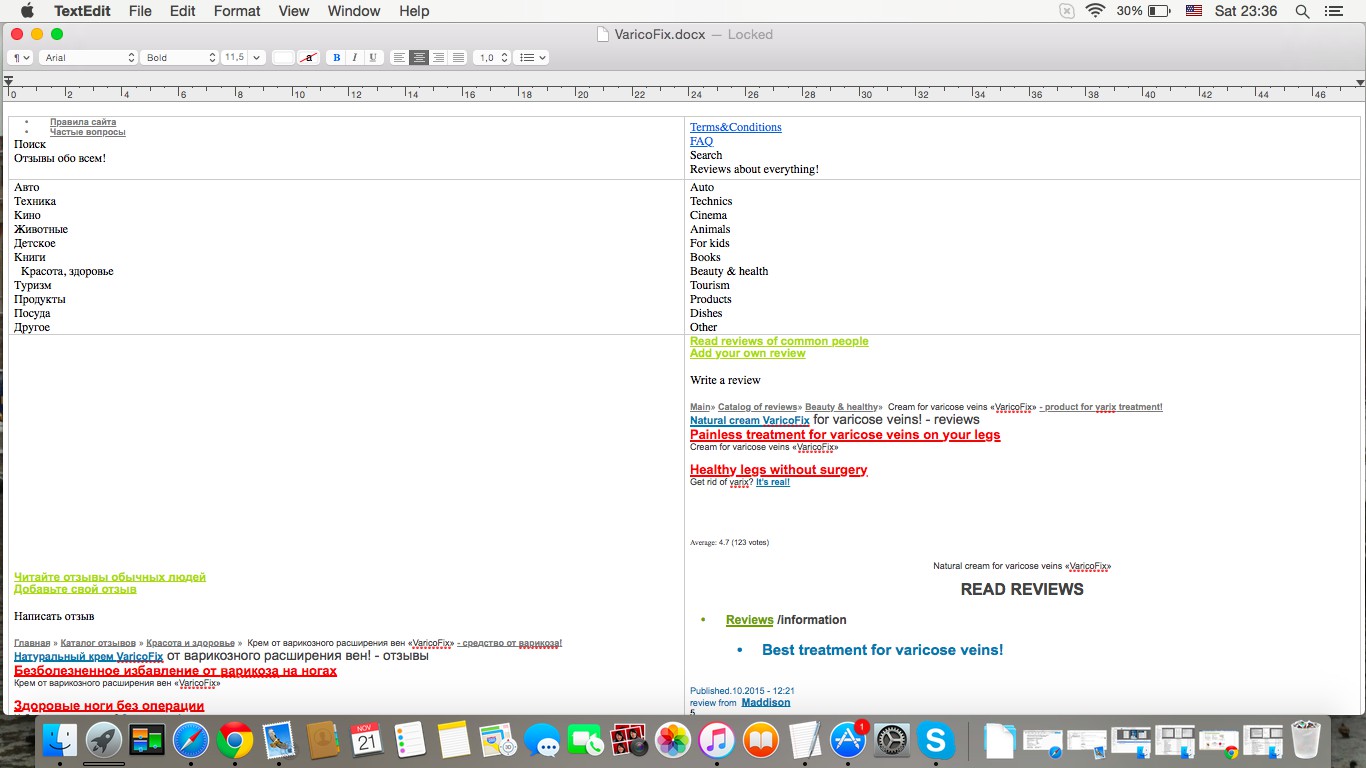Click the Read reviews of common people link
Image resolution: width=1366 pixels, height=768 pixels.
779,341
